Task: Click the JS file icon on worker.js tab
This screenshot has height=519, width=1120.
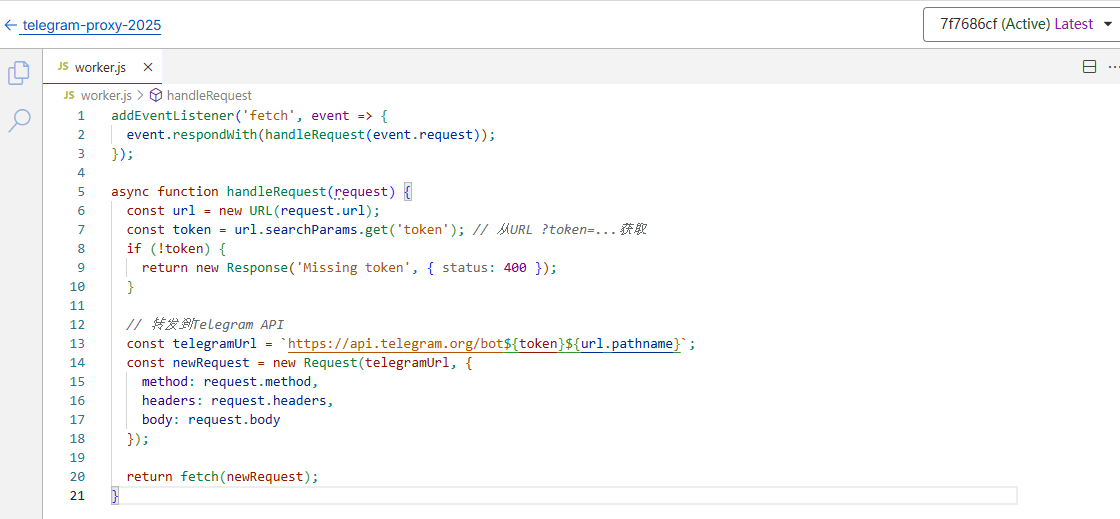Action: coord(63,67)
